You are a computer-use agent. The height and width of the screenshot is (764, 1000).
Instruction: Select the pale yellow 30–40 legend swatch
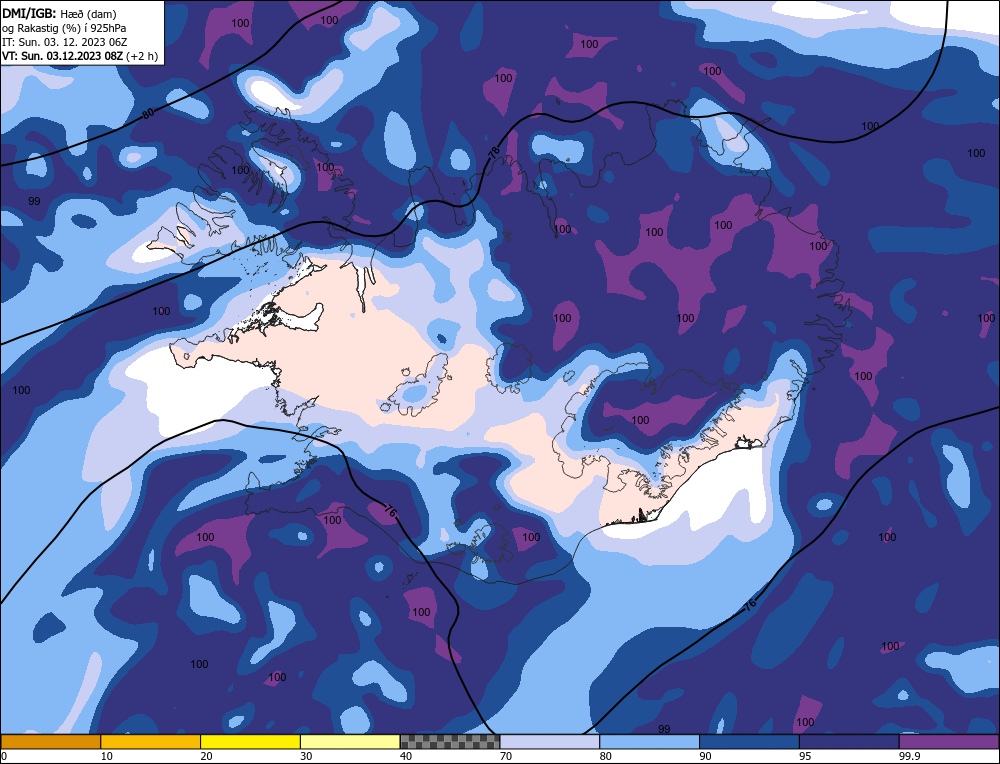[350, 741]
